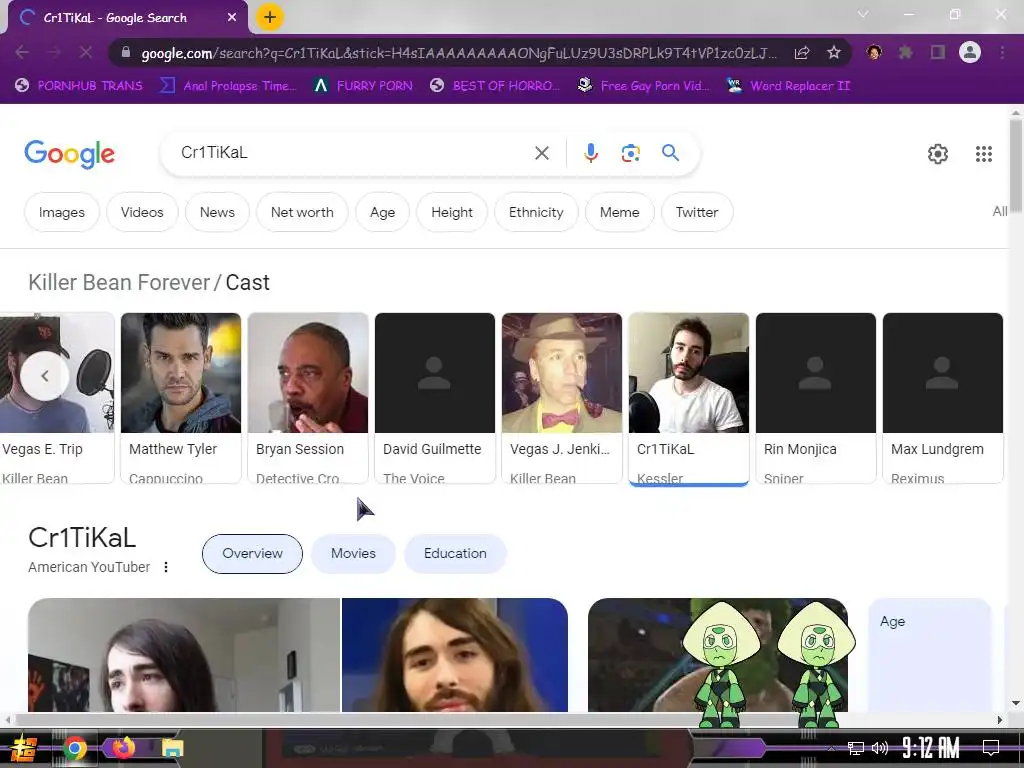Image resolution: width=1024 pixels, height=768 pixels.
Task: Select the Age search chip
Action: coord(382,212)
